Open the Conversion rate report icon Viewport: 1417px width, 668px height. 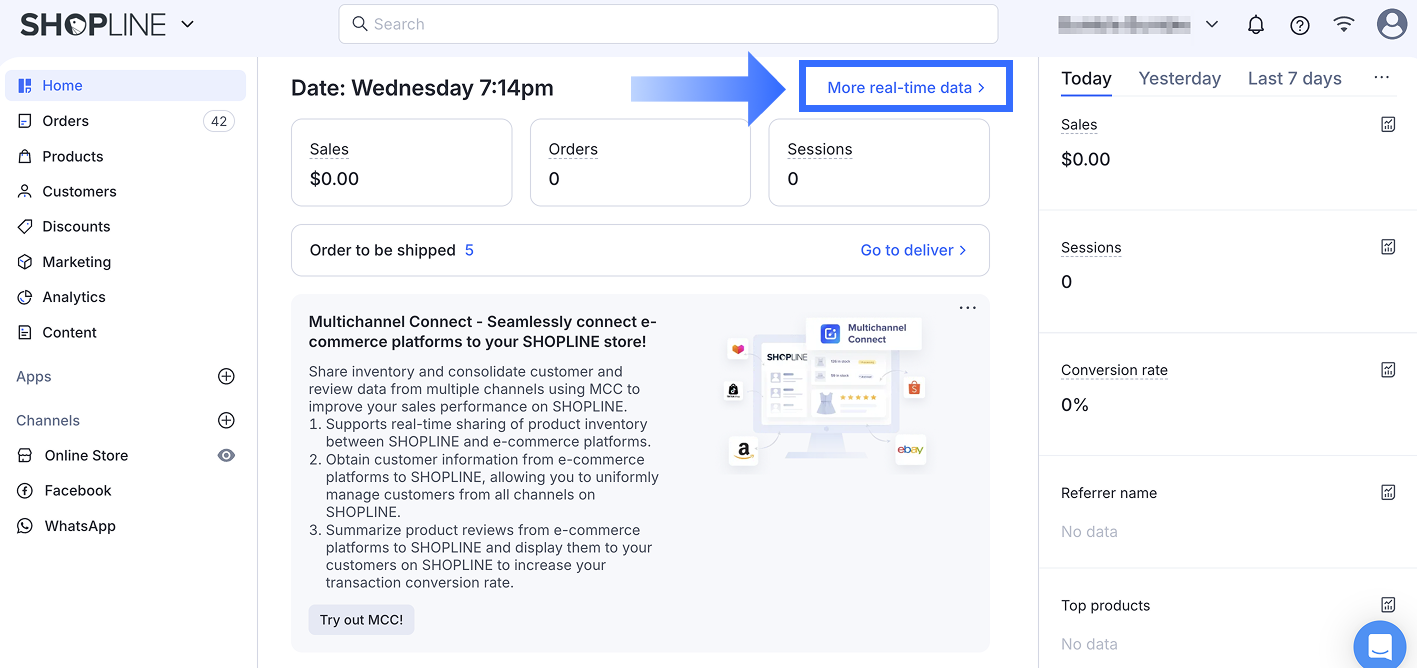coord(1388,370)
